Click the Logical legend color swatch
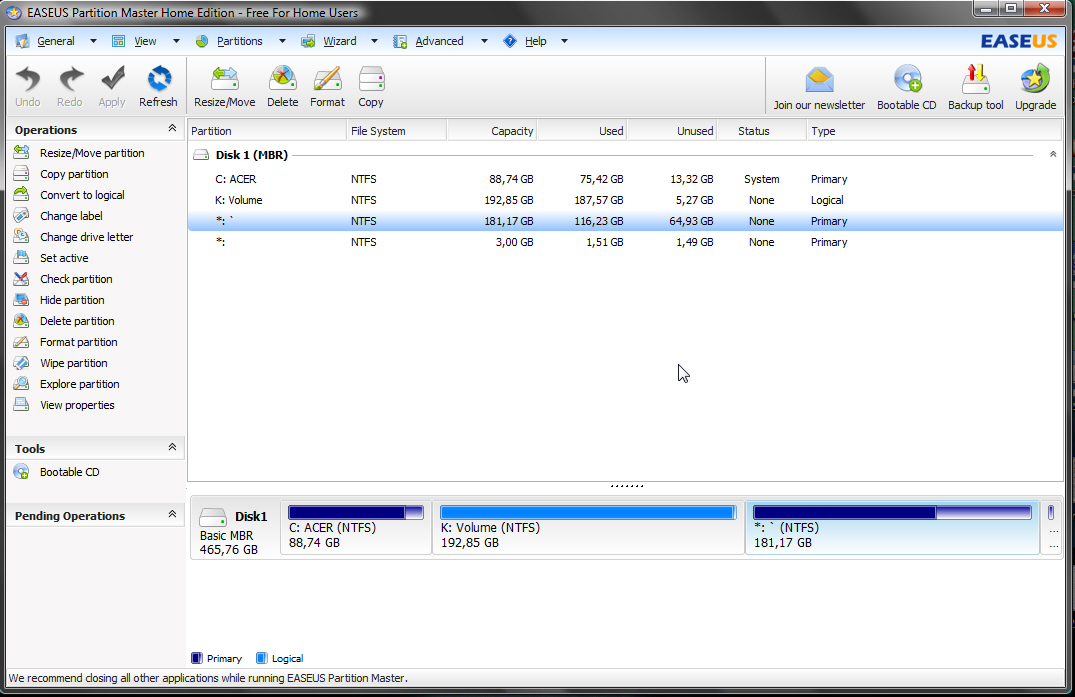This screenshot has width=1075, height=697. point(261,658)
